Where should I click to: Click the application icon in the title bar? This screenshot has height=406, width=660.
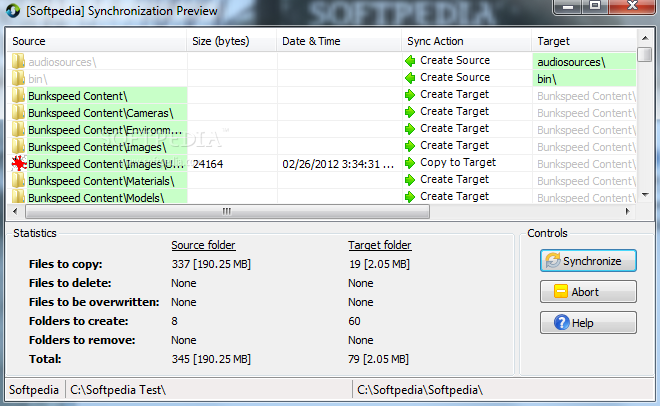[x=13, y=11]
